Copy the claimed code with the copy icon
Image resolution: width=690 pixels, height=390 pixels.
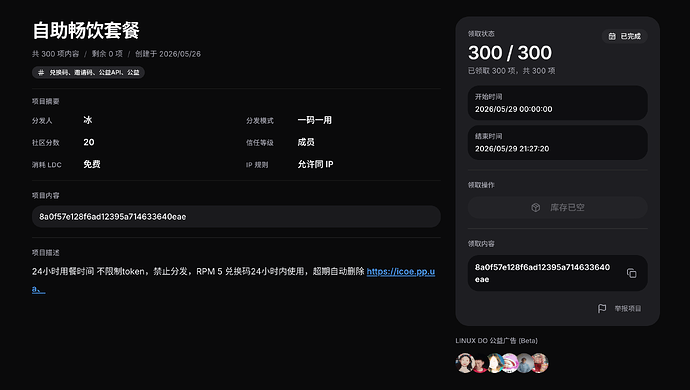click(x=631, y=273)
